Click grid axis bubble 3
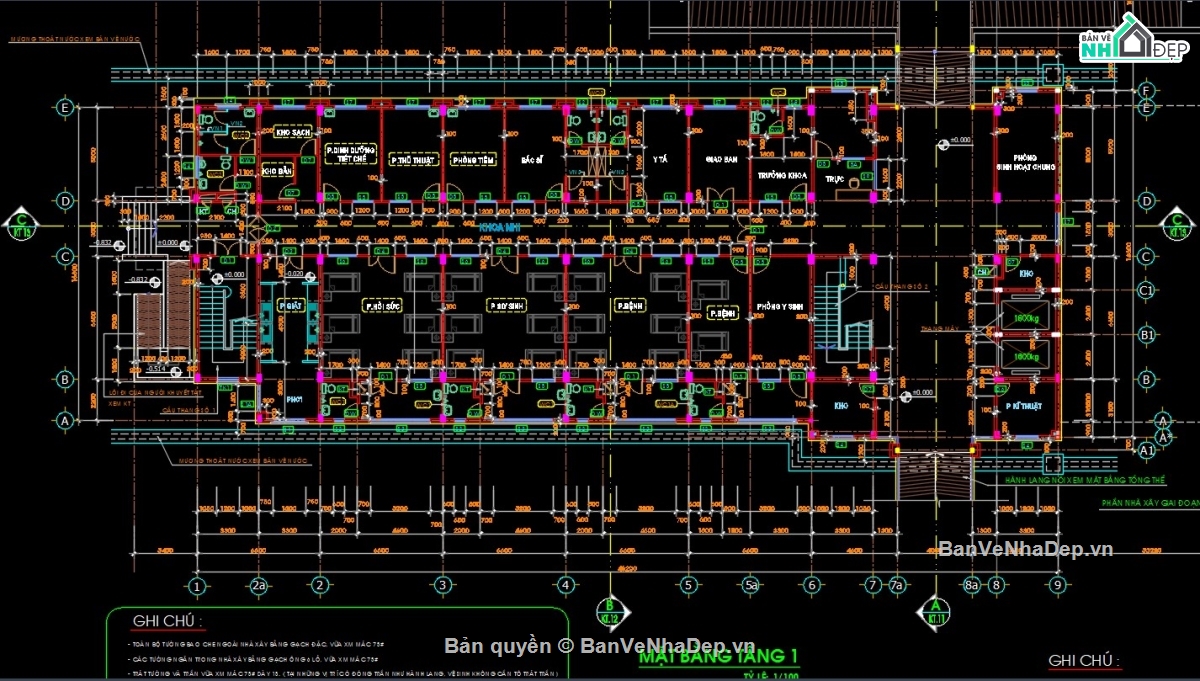 tap(442, 585)
